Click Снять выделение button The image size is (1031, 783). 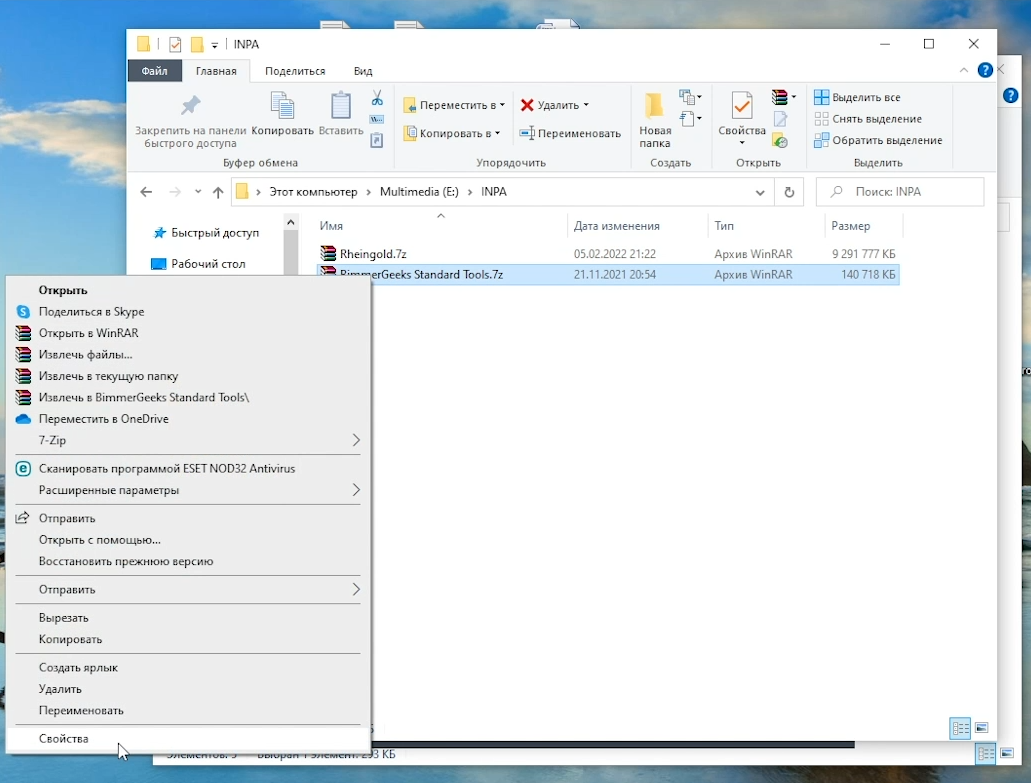tap(868, 119)
